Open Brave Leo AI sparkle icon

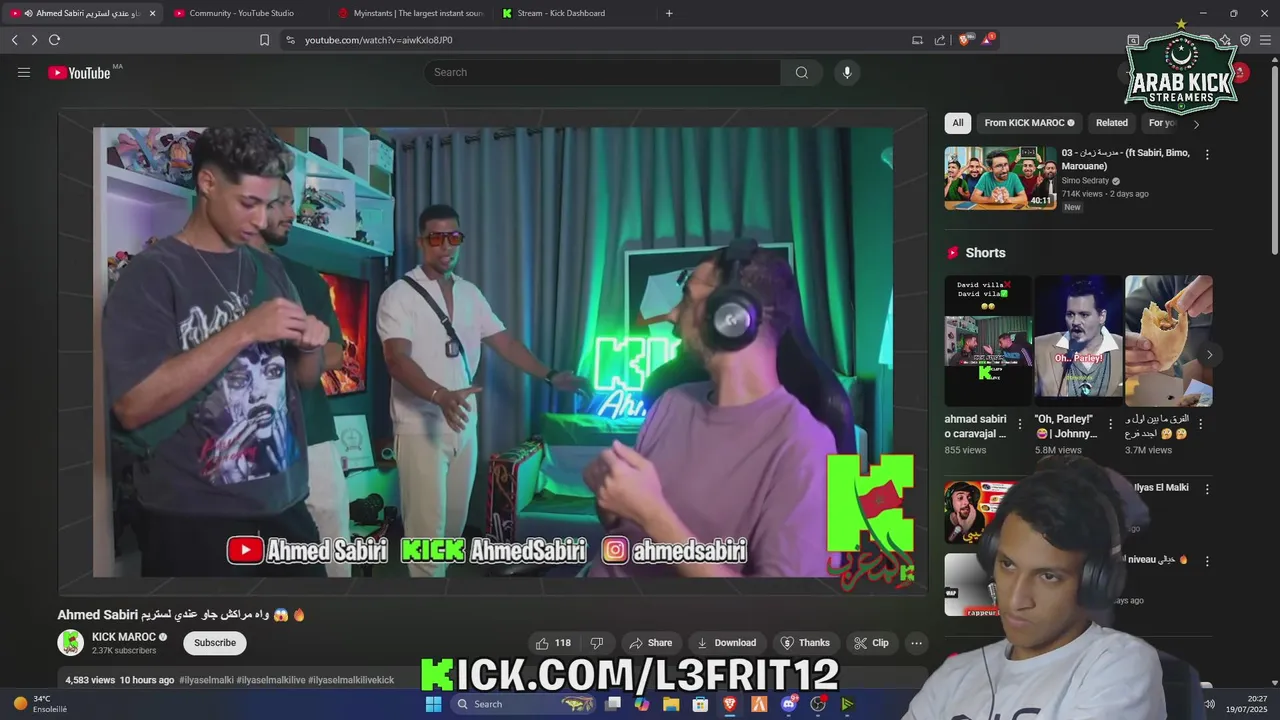[x=1225, y=40]
